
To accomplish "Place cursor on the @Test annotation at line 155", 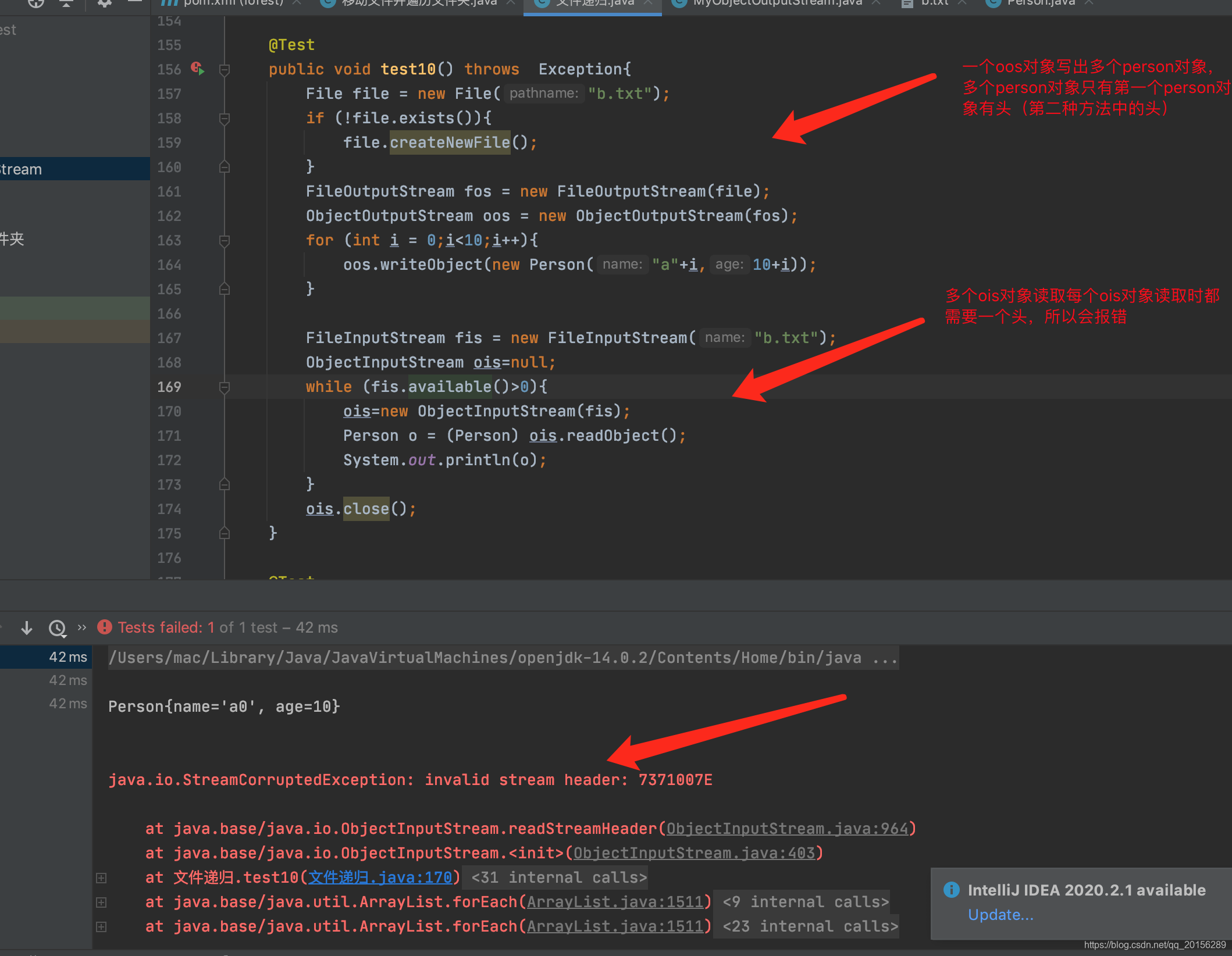I will point(291,45).
